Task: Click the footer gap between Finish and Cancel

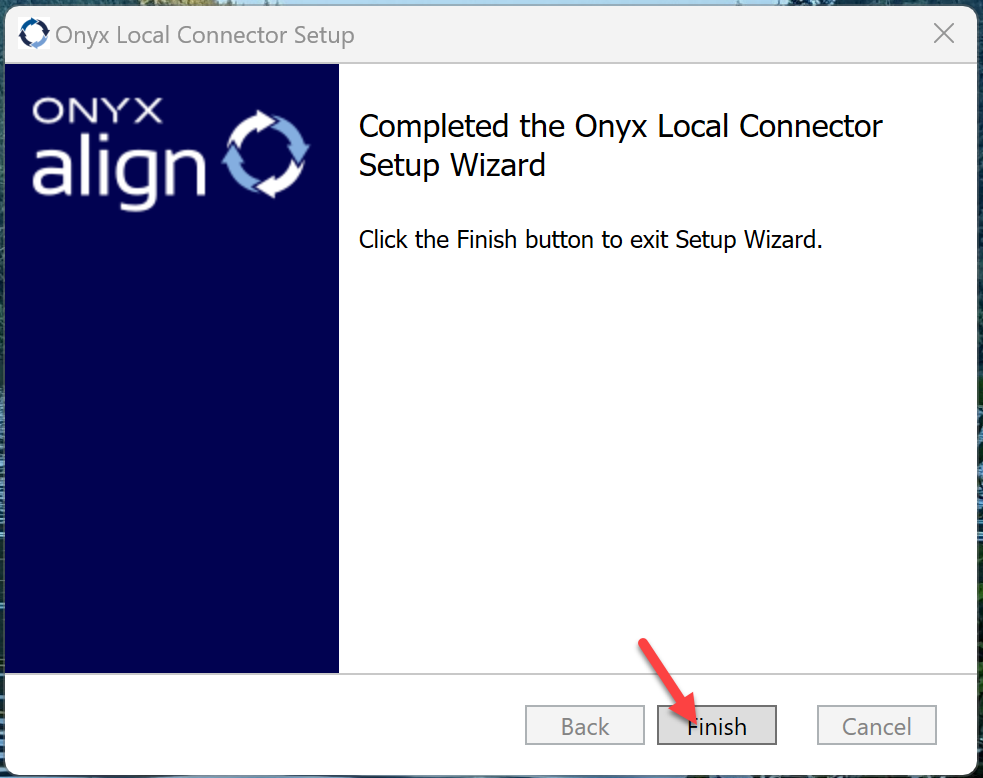Action: click(x=797, y=725)
